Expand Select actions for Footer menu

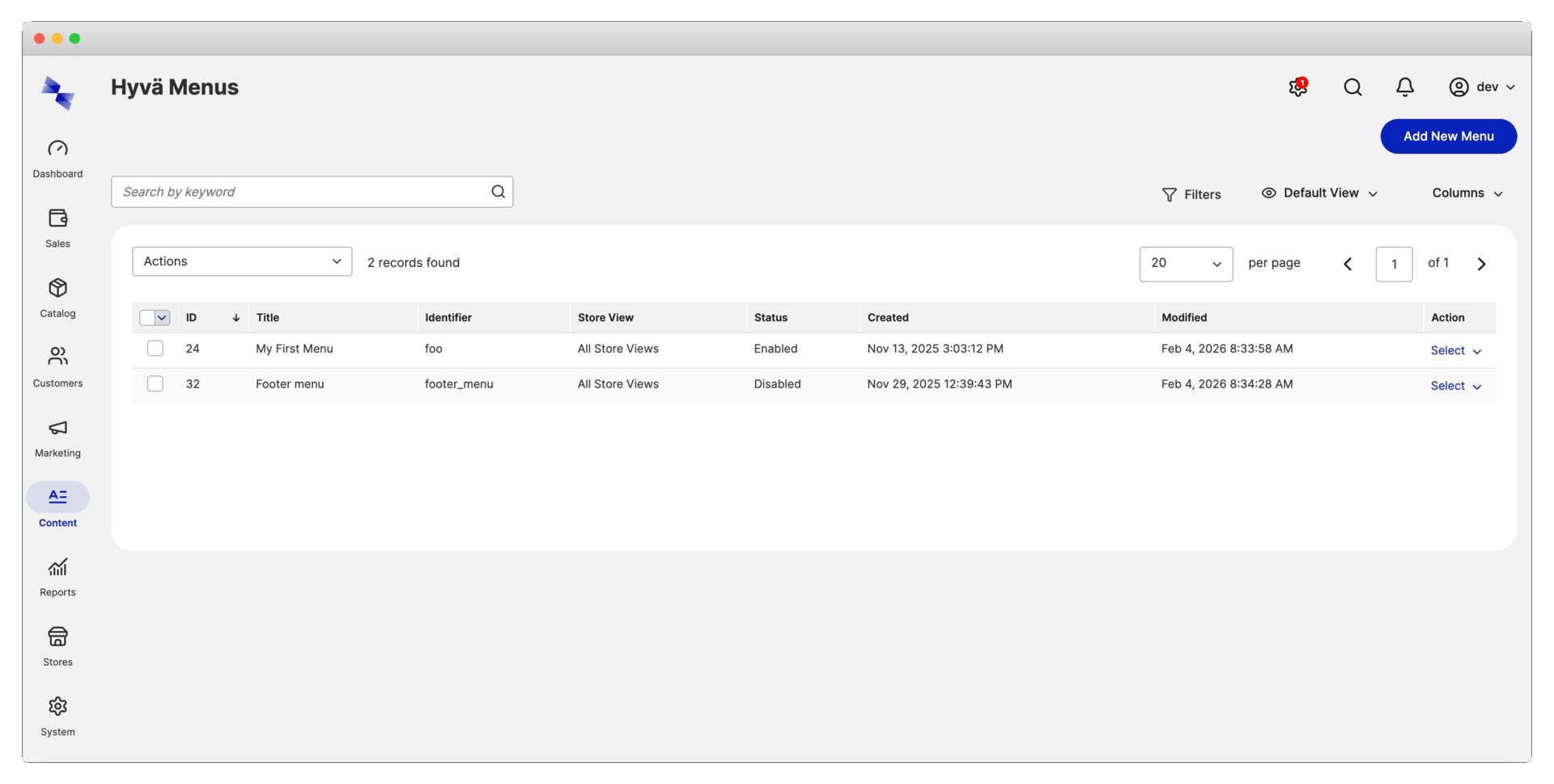pos(1454,386)
